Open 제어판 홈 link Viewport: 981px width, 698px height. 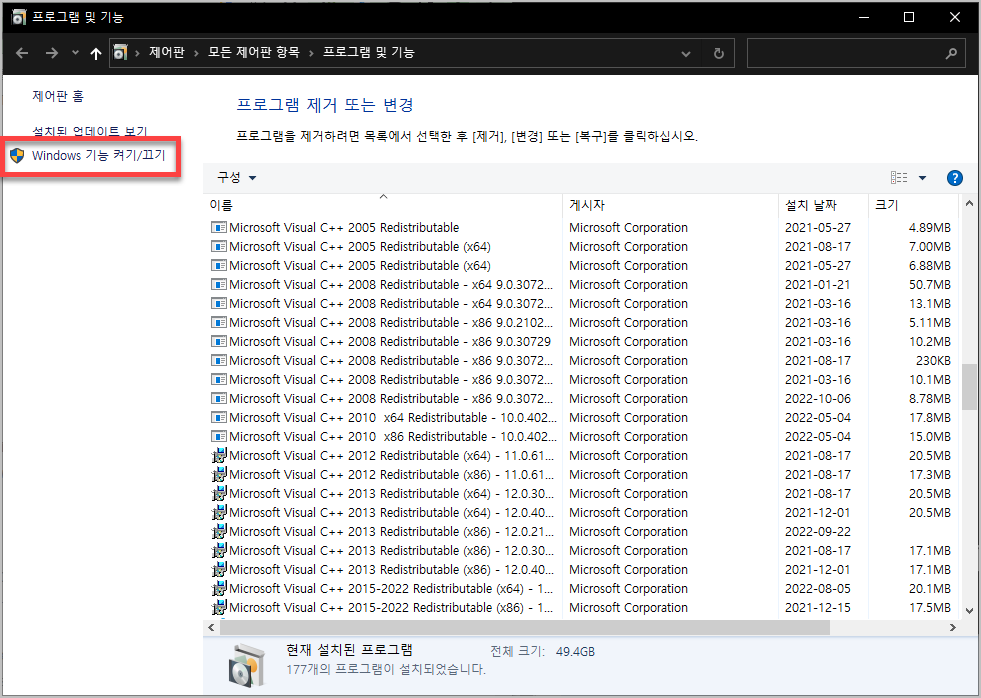point(58,96)
